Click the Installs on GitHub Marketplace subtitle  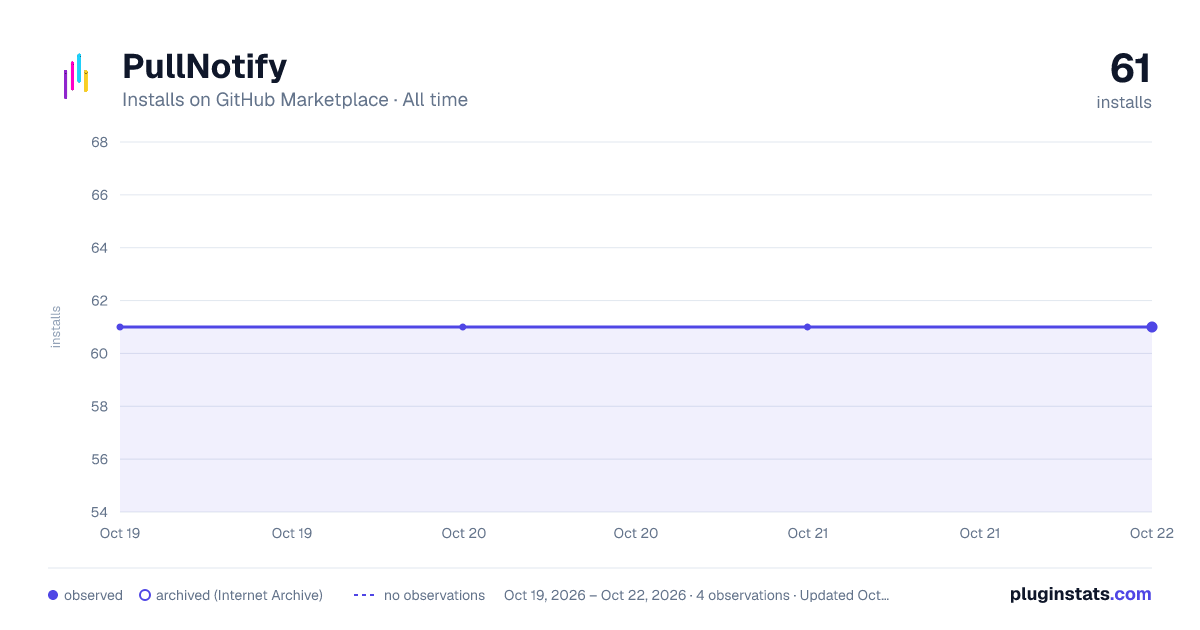(295, 100)
